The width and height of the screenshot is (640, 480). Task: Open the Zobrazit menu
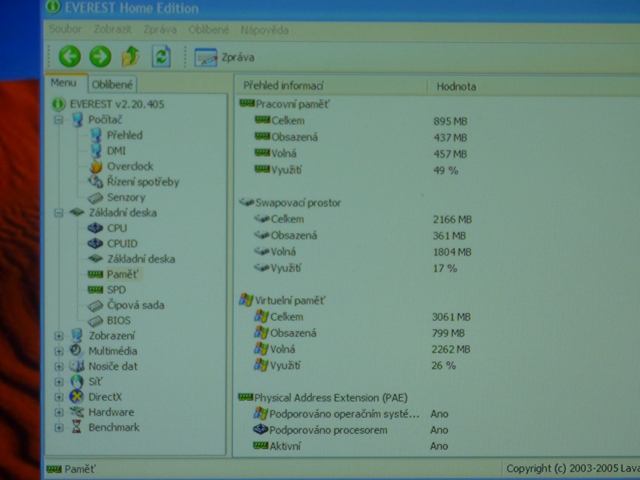coord(113,29)
